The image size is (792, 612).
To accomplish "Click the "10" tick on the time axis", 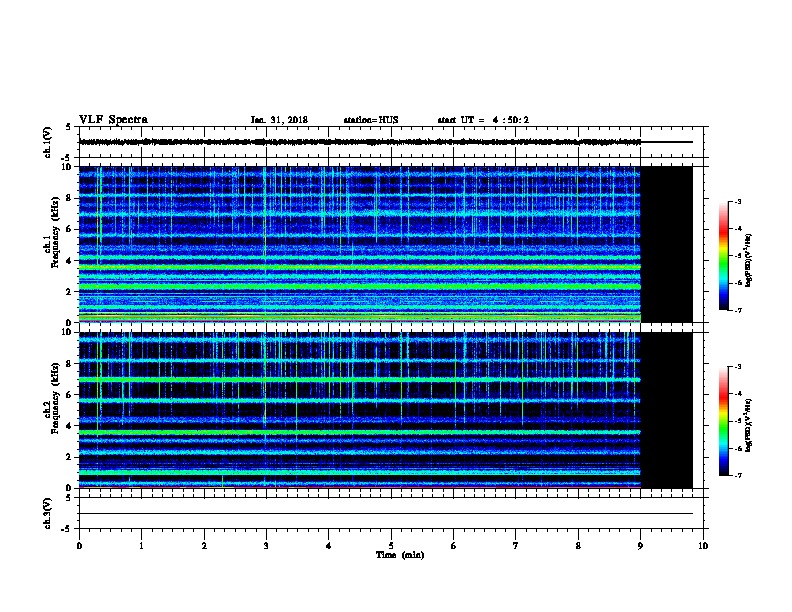I will point(703,546).
